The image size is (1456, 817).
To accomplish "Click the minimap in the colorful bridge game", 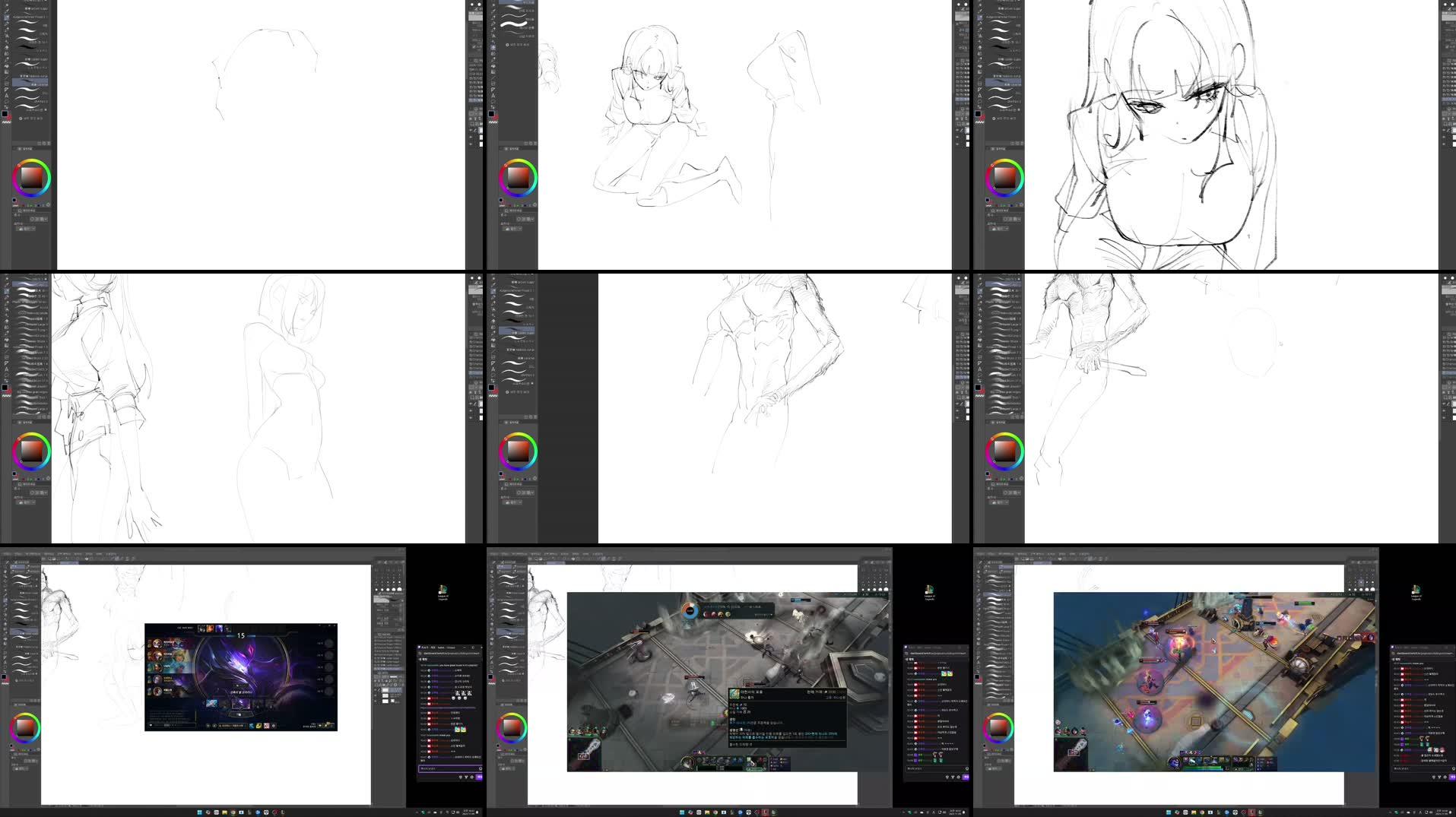I will pos(1071,755).
